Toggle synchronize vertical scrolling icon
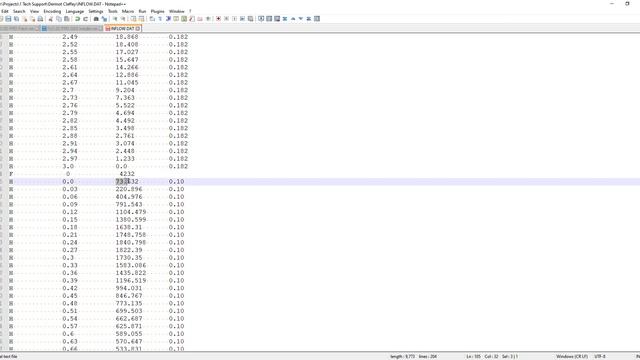The height and width of the screenshot is (360, 640). tap(133, 19)
